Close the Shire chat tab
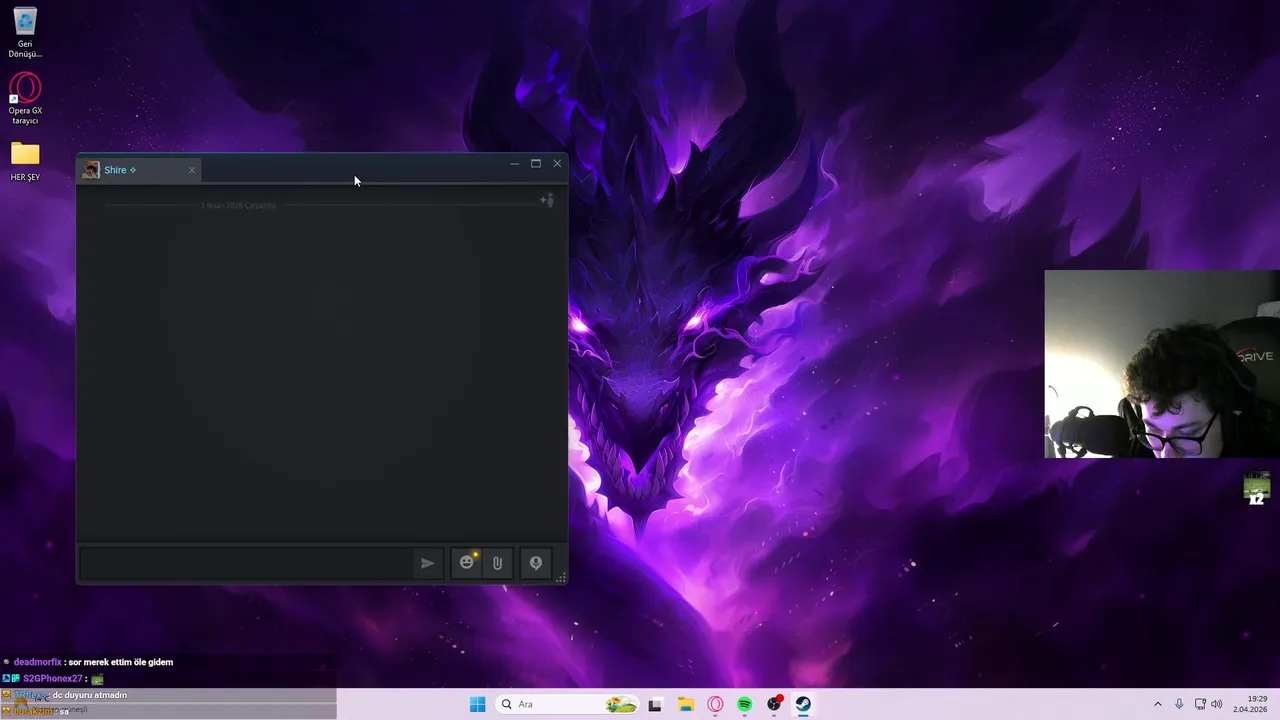This screenshot has height=720, width=1280. pos(192,170)
